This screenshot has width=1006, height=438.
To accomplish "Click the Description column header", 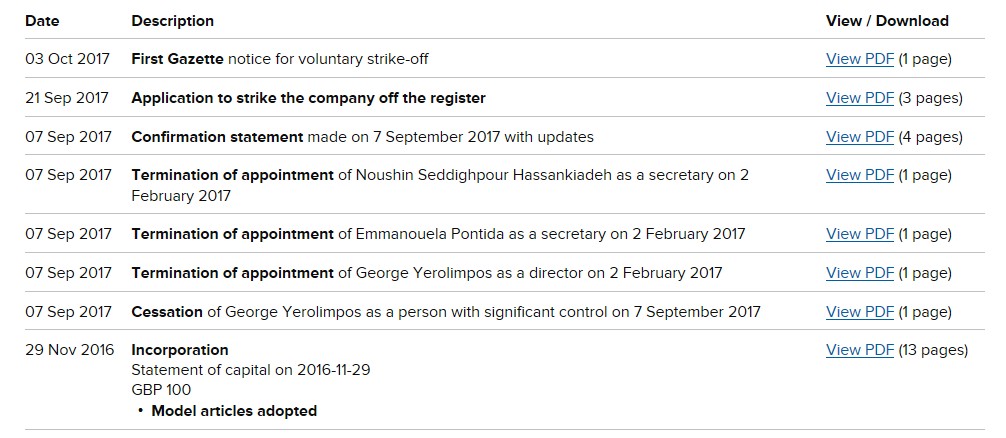I will (172, 20).
